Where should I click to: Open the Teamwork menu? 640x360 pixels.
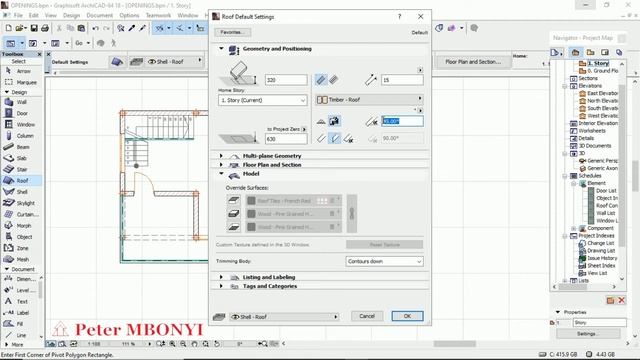(158, 15)
